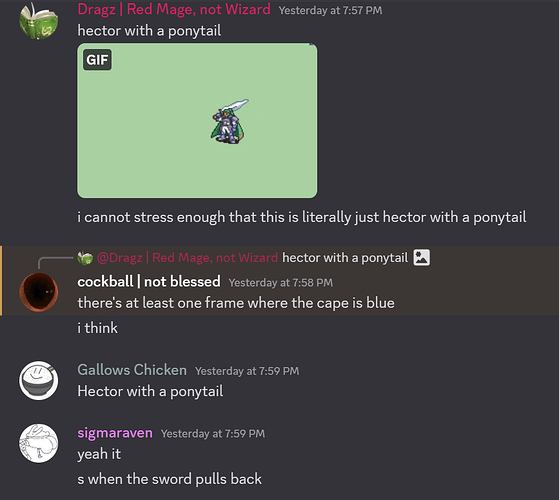Click the Gallows Chicken username

132,370
